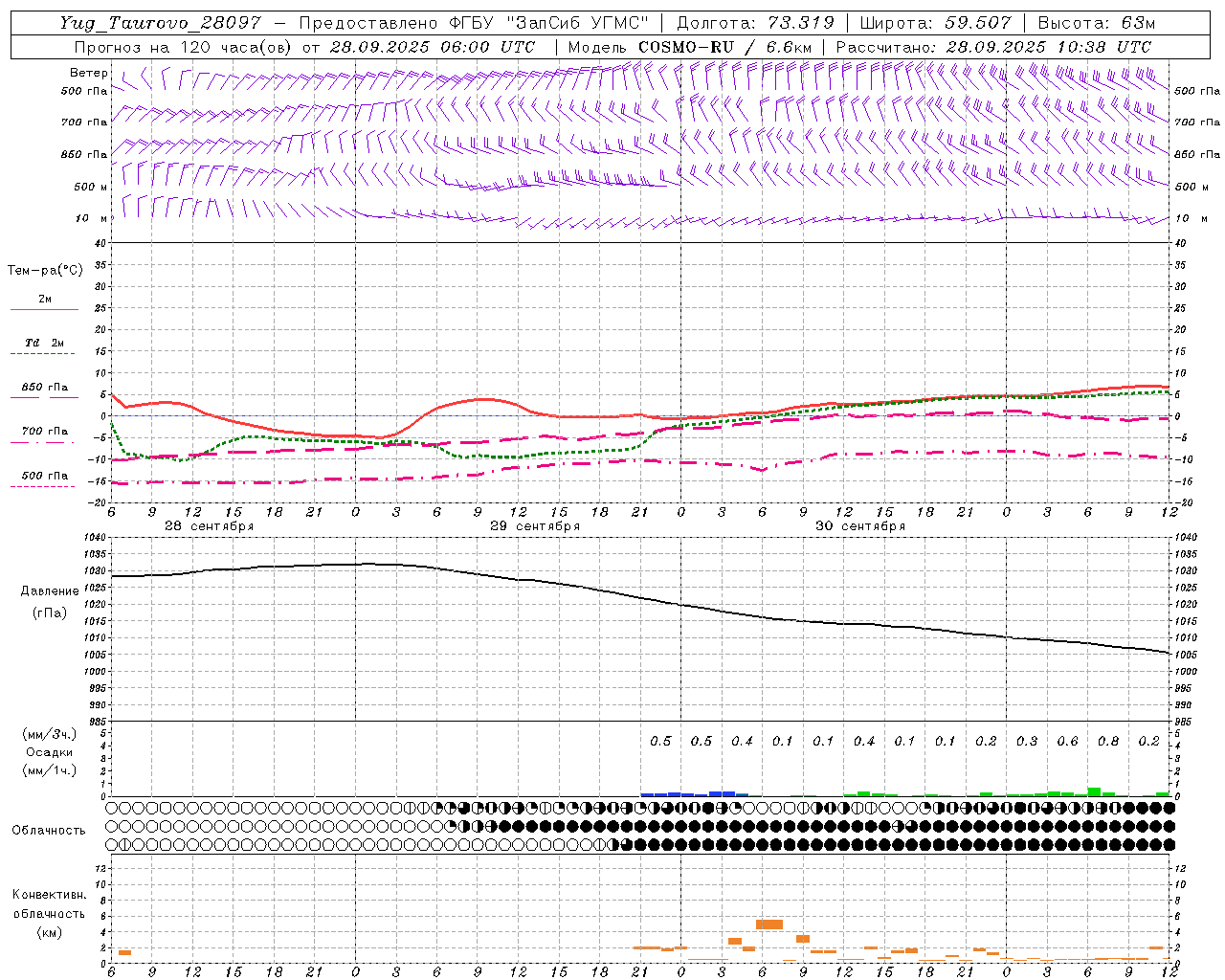The height and width of the screenshot is (980, 1225).
Task: Click the tallest orange convective cloud bar
Action: click(x=768, y=924)
